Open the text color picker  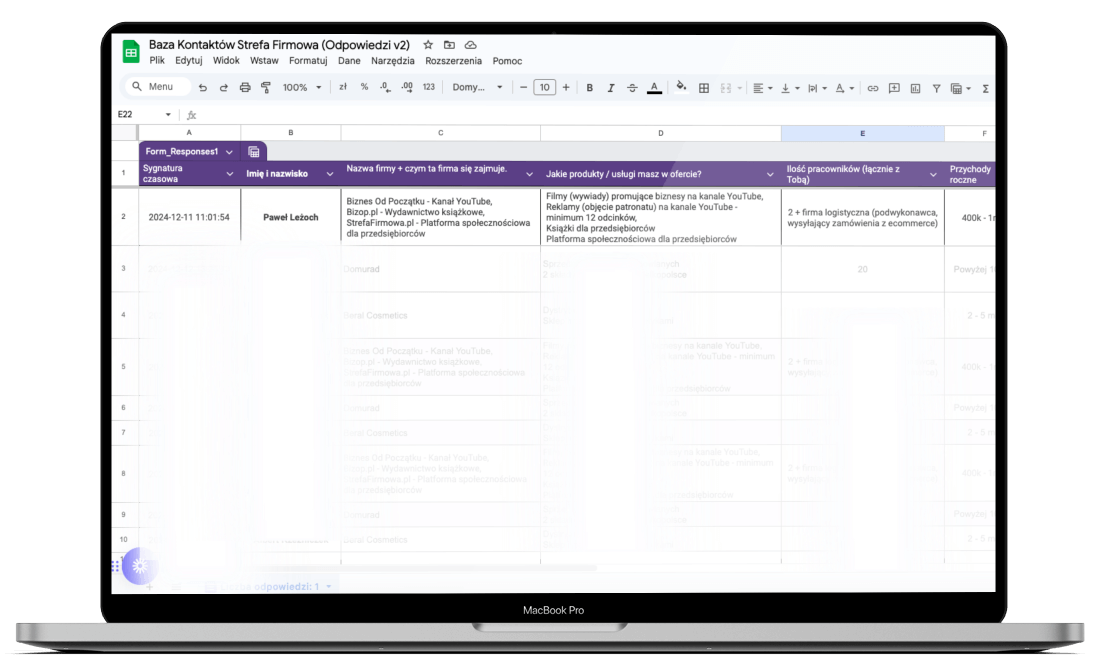pyautogui.click(x=654, y=88)
